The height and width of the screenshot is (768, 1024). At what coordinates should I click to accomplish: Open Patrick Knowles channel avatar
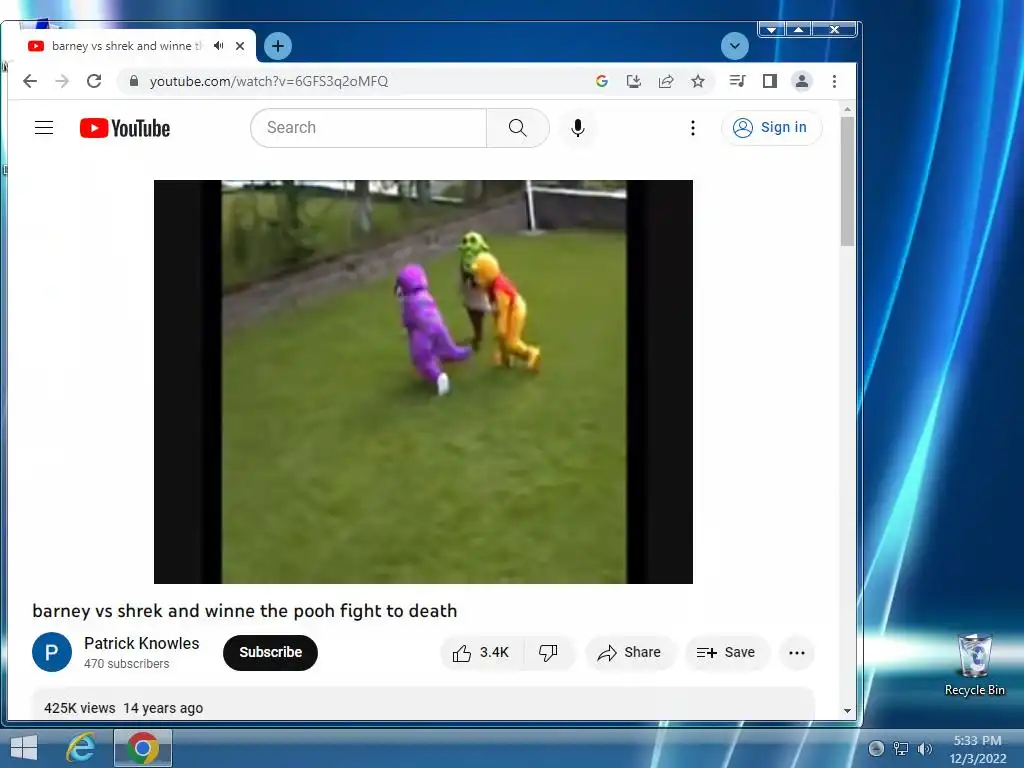[x=52, y=652]
